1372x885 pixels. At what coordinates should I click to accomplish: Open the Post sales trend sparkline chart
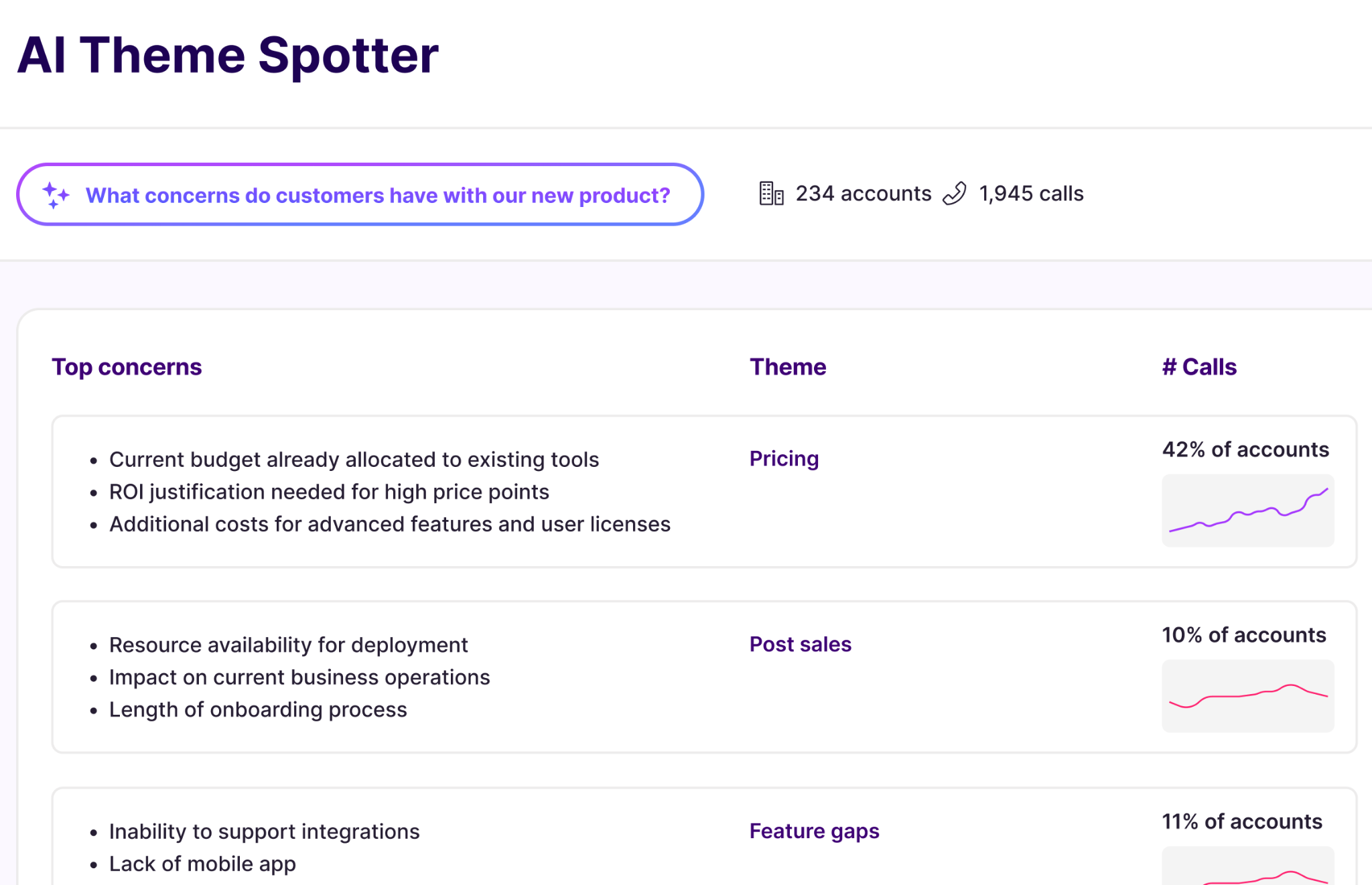[x=1247, y=695]
